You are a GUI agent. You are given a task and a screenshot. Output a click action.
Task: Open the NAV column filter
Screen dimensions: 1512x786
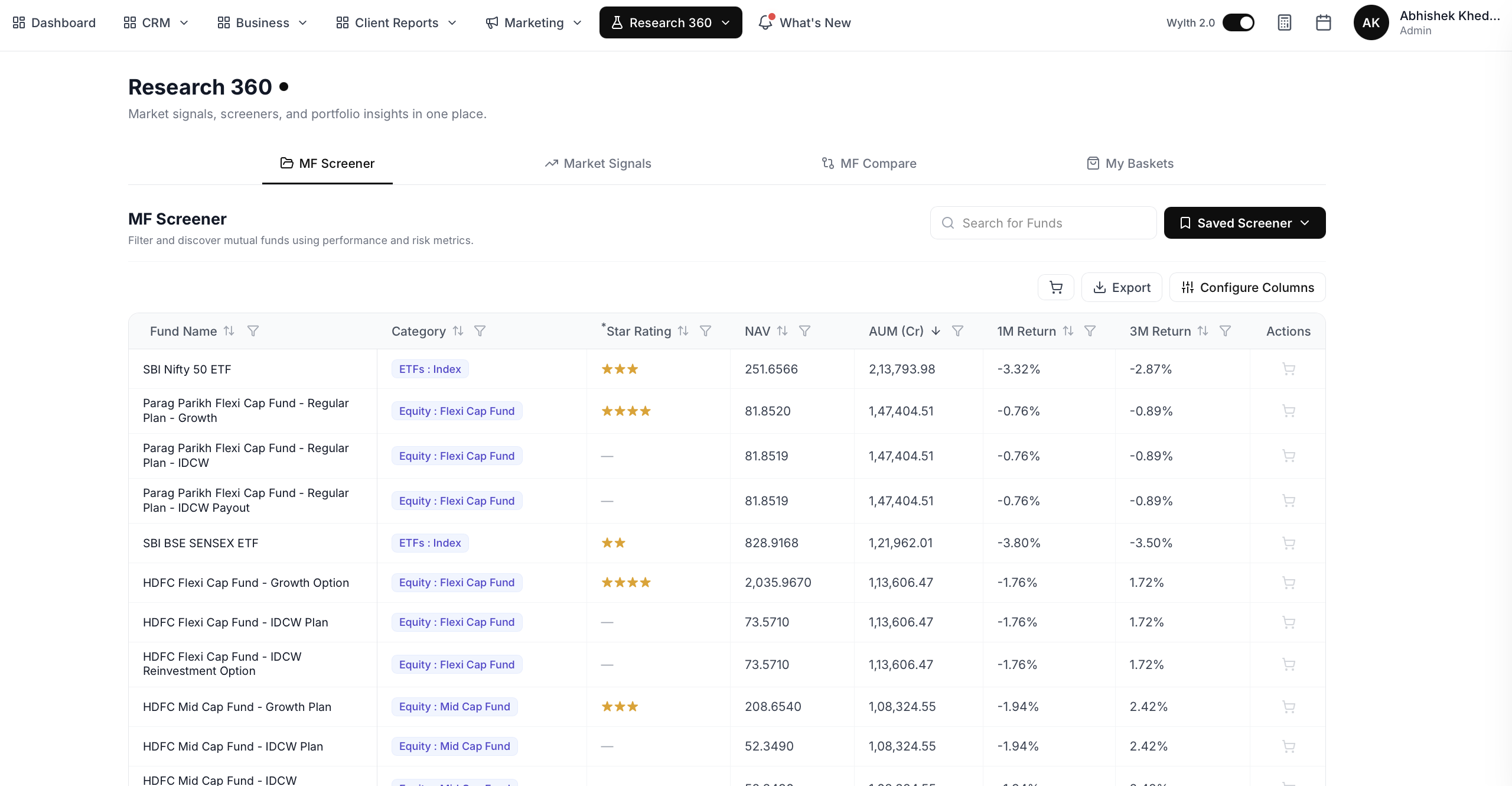[x=804, y=331]
